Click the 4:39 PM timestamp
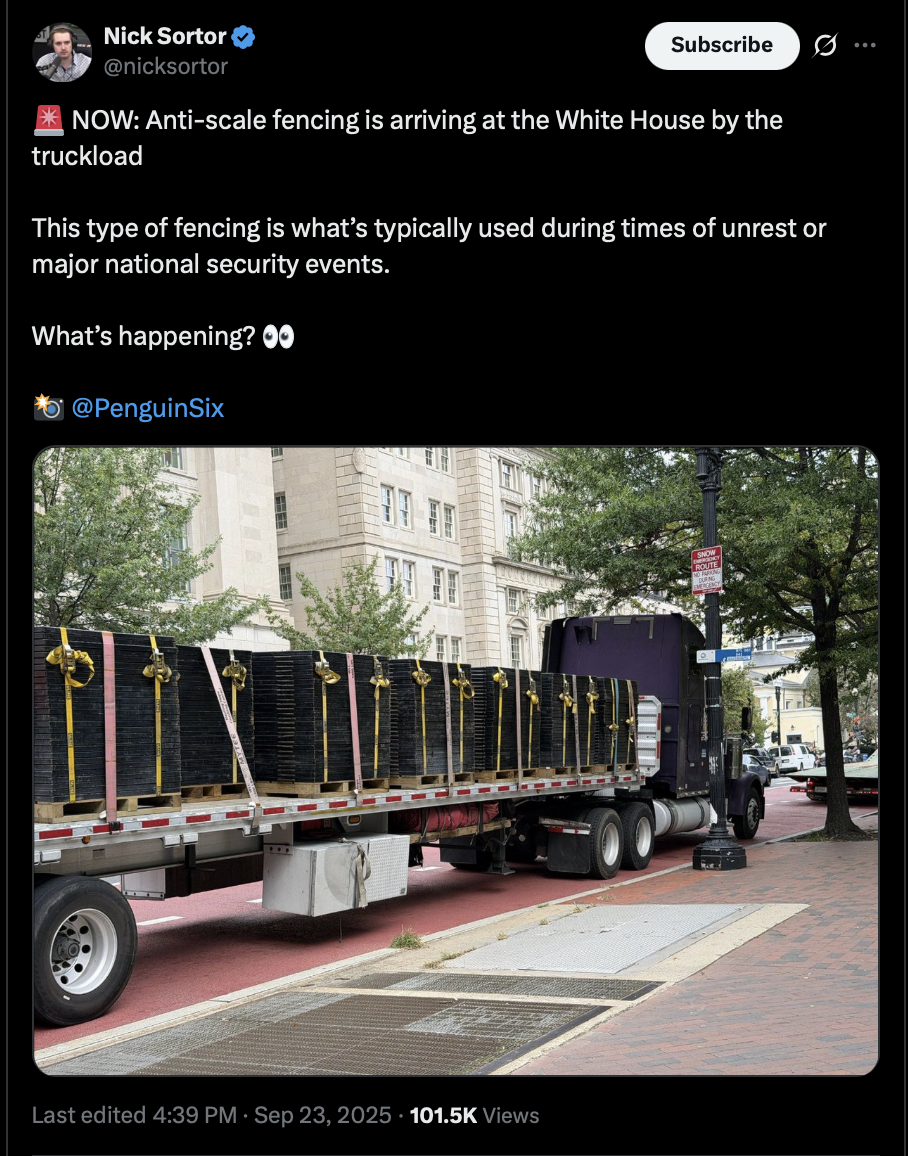The image size is (908, 1156). [x=195, y=1115]
